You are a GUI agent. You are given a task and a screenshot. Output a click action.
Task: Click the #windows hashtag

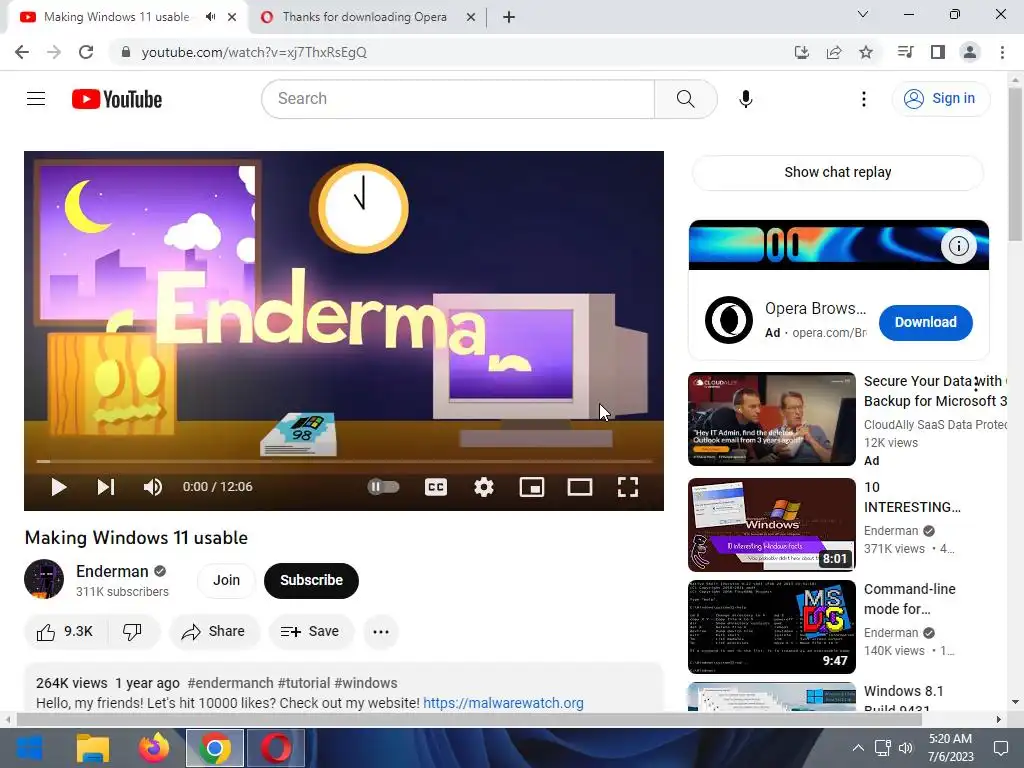(366, 683)
